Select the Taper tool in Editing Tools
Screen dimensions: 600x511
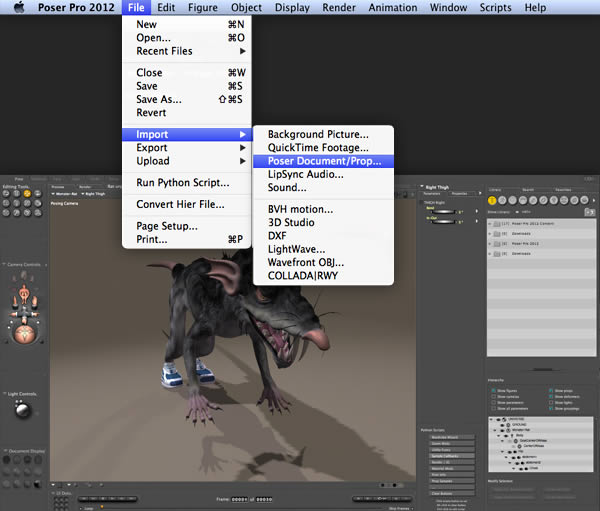[16, 203]
